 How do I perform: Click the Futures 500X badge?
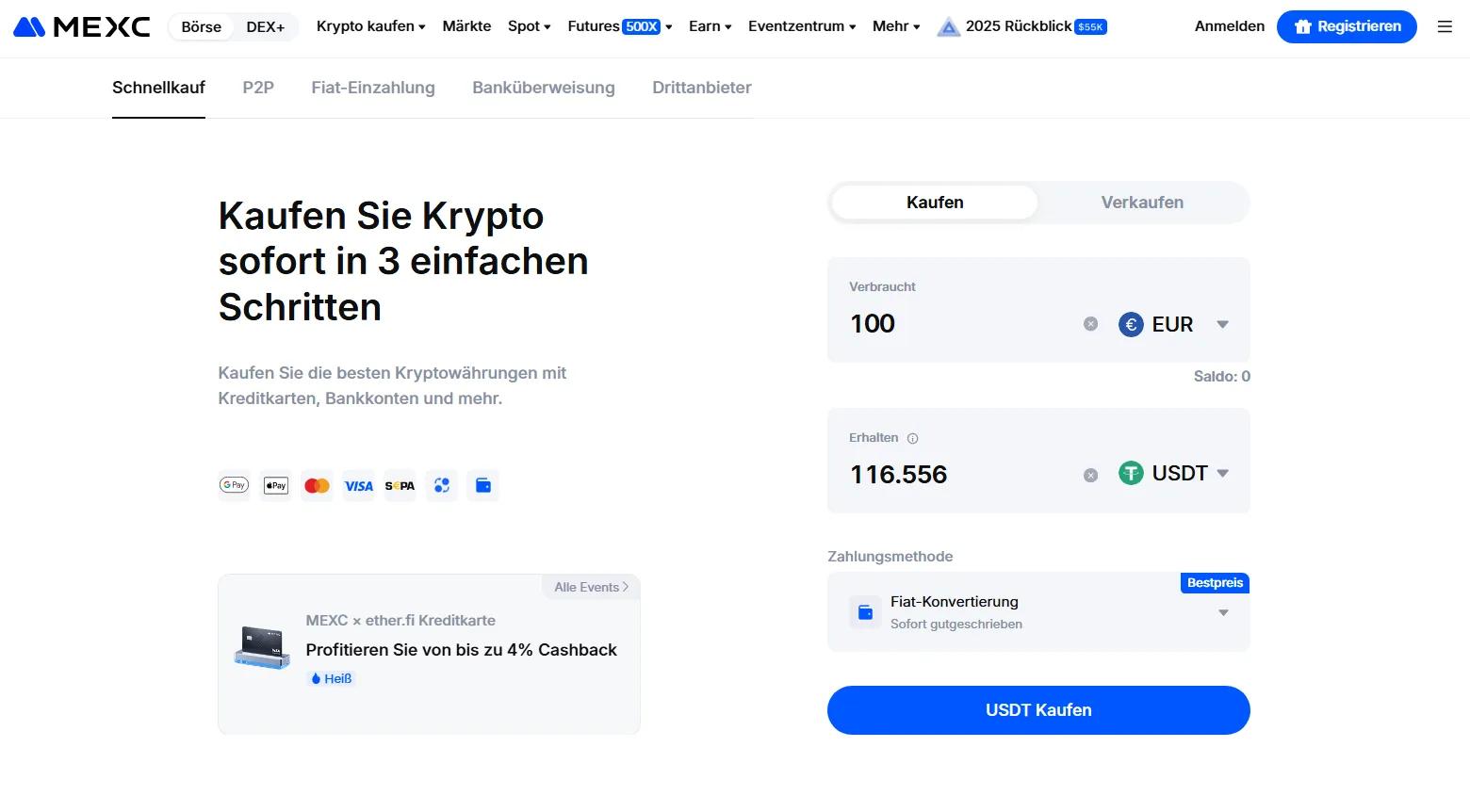[x=642, y=26]
